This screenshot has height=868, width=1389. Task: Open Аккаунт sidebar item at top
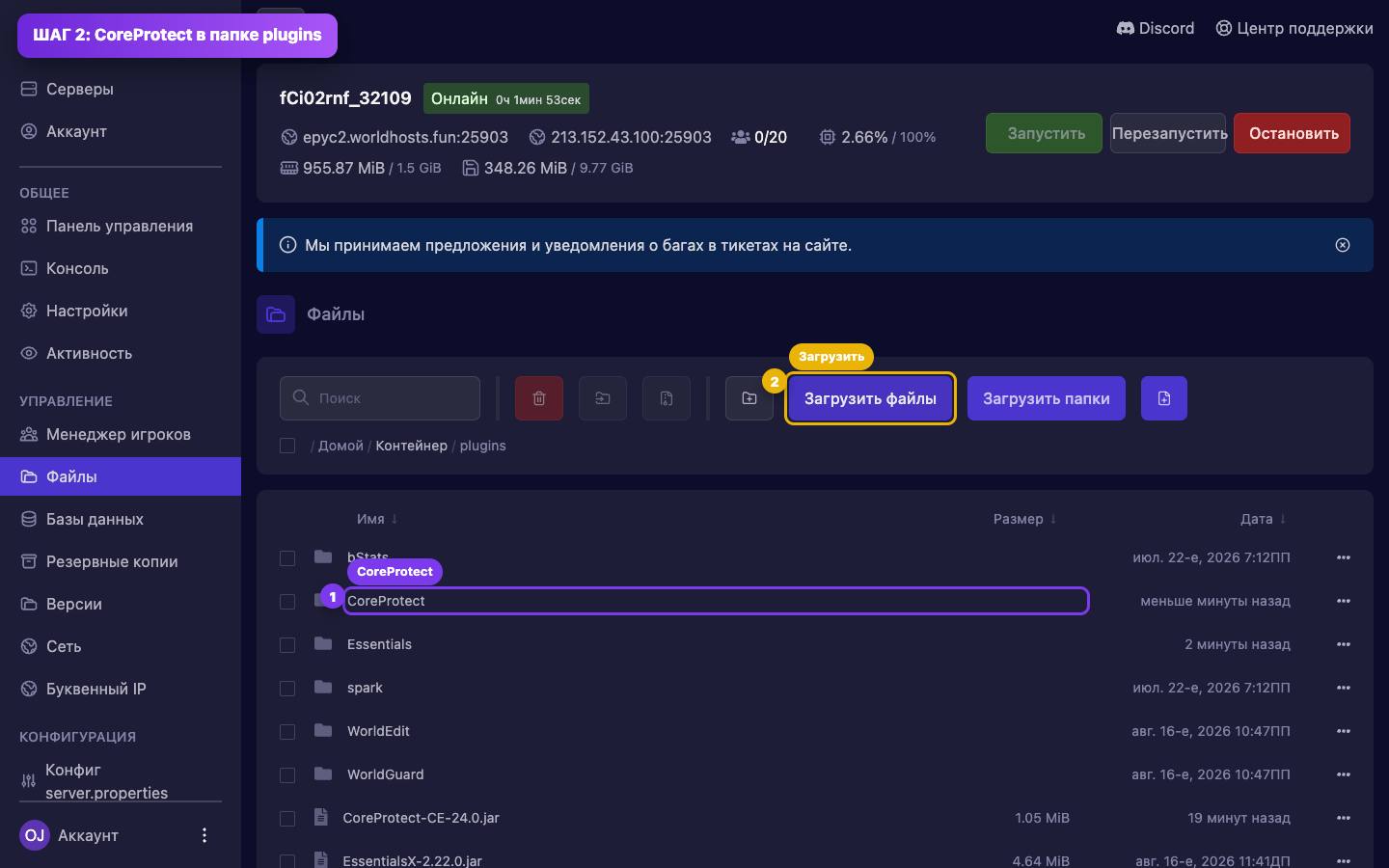coord(121,131)
